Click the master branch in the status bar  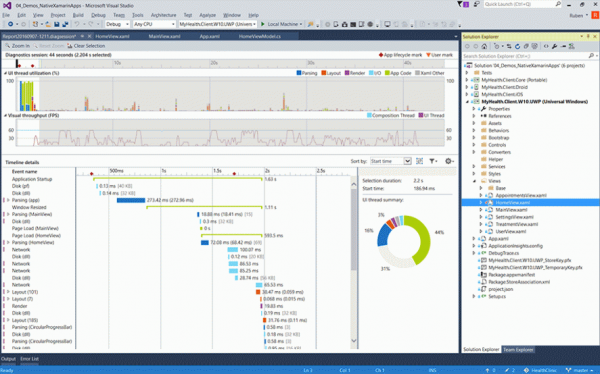click(581, 370)
